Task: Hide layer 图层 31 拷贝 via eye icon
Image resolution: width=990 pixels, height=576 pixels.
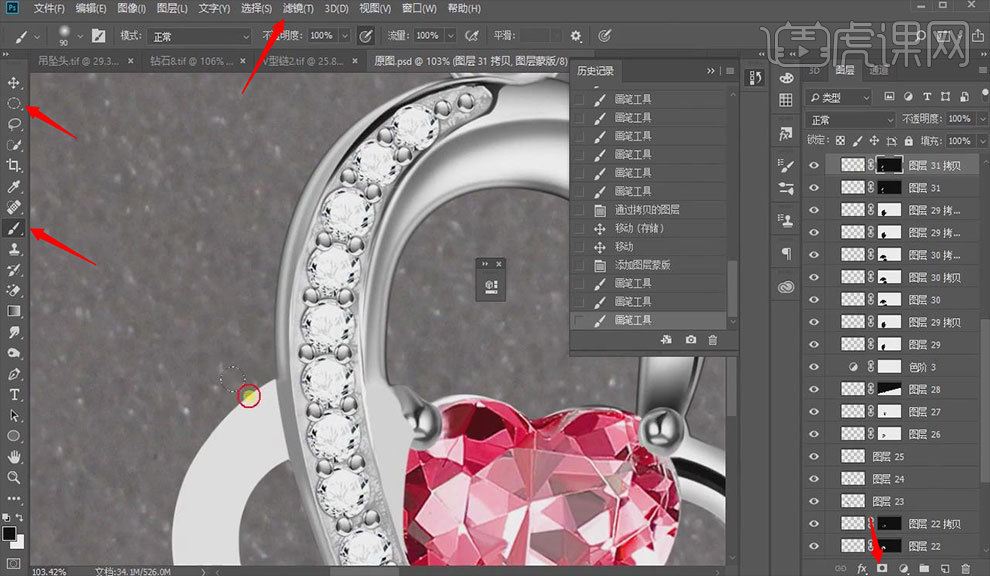Action: pyautogui.click(x=814, y=165)
